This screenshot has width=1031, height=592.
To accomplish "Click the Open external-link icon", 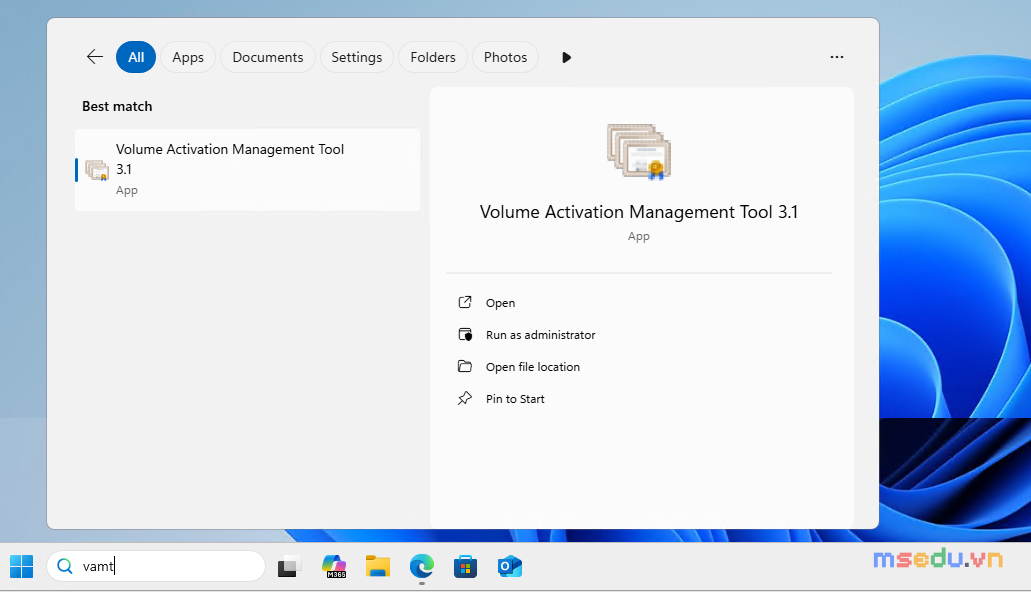I will pos(465,303).
